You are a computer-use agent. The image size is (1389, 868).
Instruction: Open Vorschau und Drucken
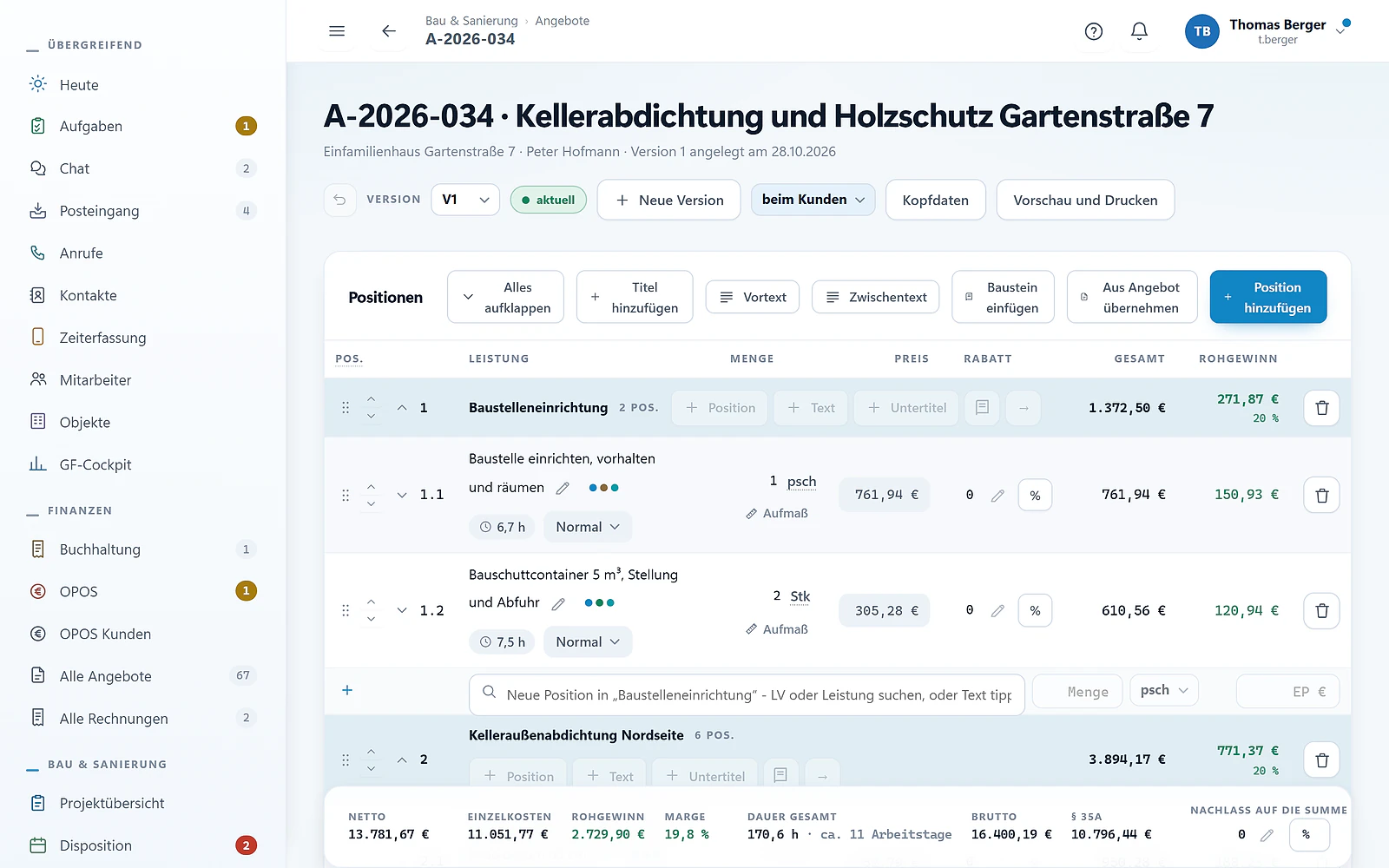(1085, 200)
